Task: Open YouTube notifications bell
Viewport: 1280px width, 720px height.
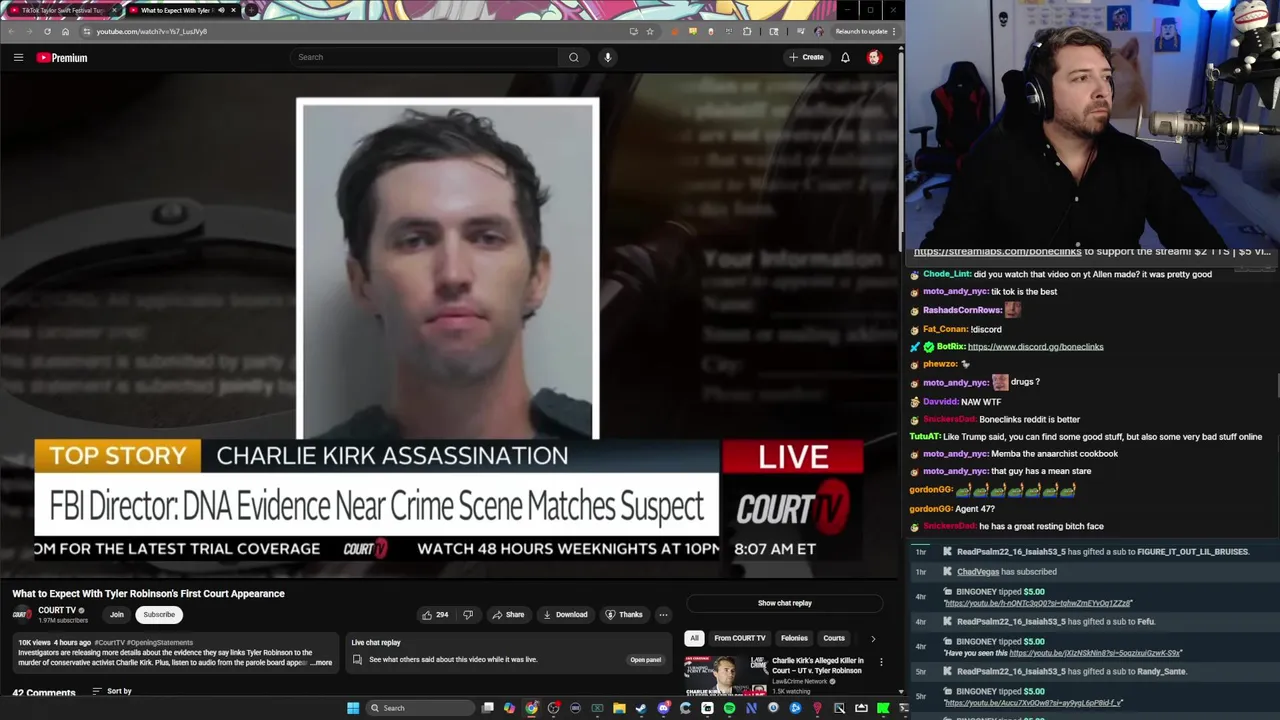Action: click(845, 57)
